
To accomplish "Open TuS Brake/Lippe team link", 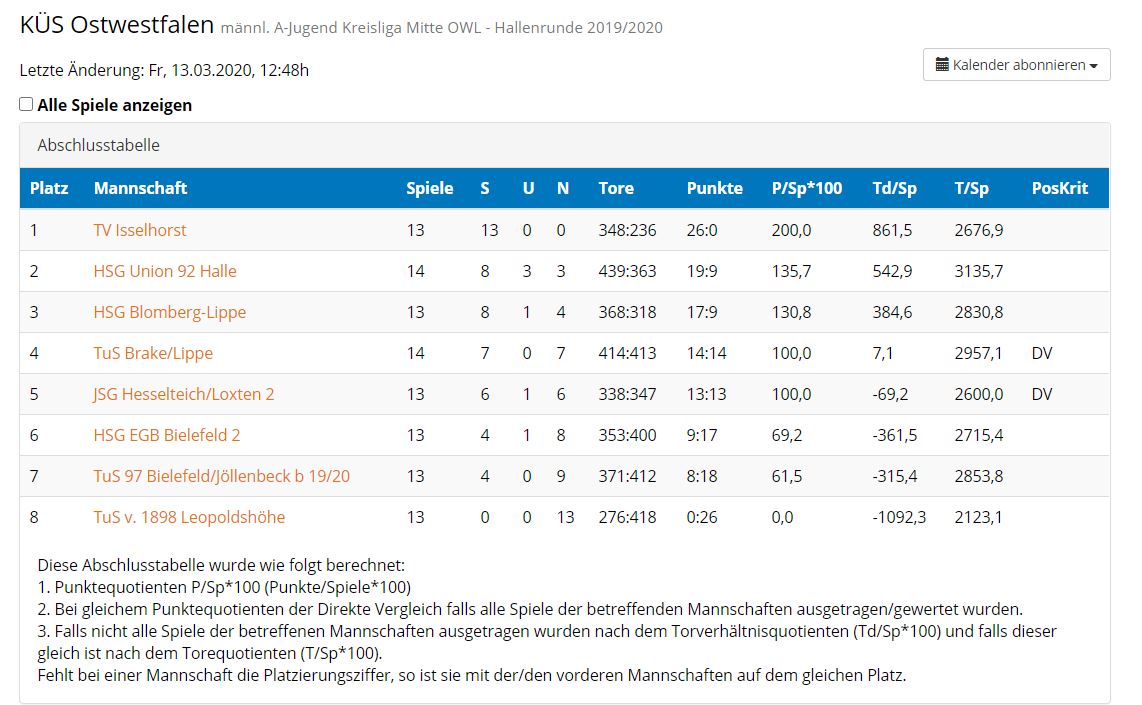I will pyautogui.click(x=153, y=353).
